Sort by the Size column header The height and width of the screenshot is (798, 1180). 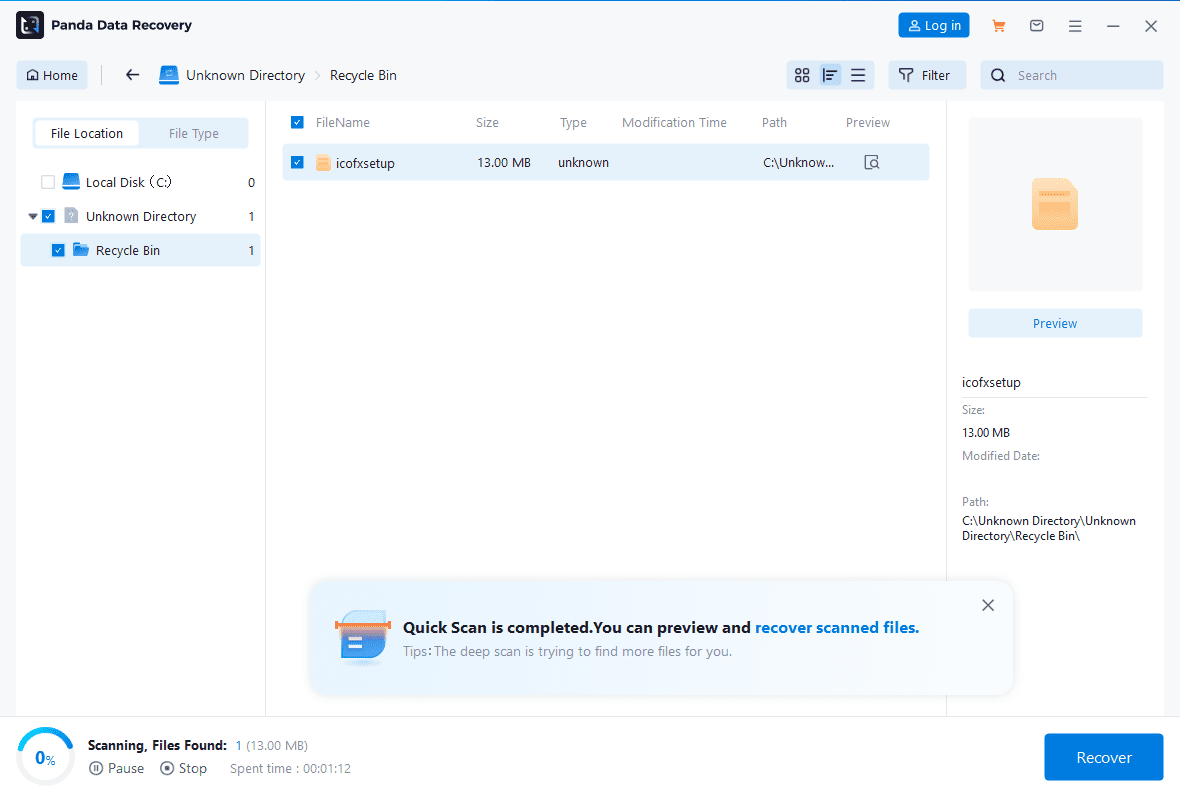click(x=487, y=122)
